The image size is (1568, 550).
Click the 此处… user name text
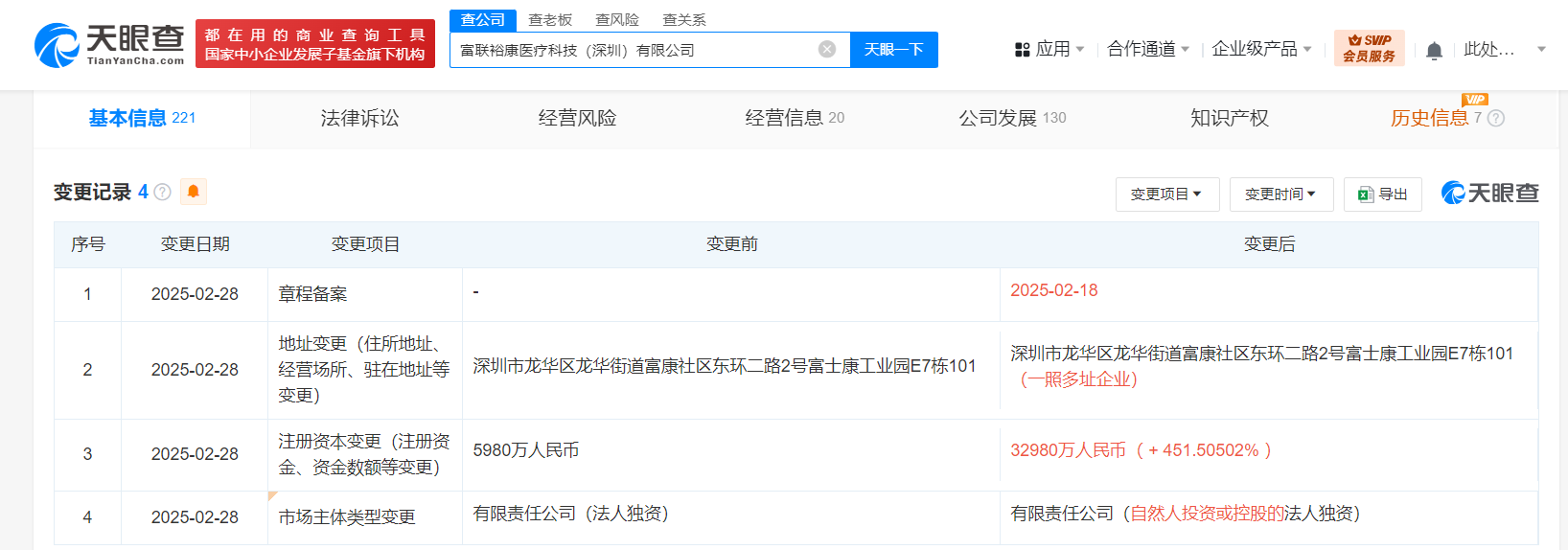tap(1488, 49)
